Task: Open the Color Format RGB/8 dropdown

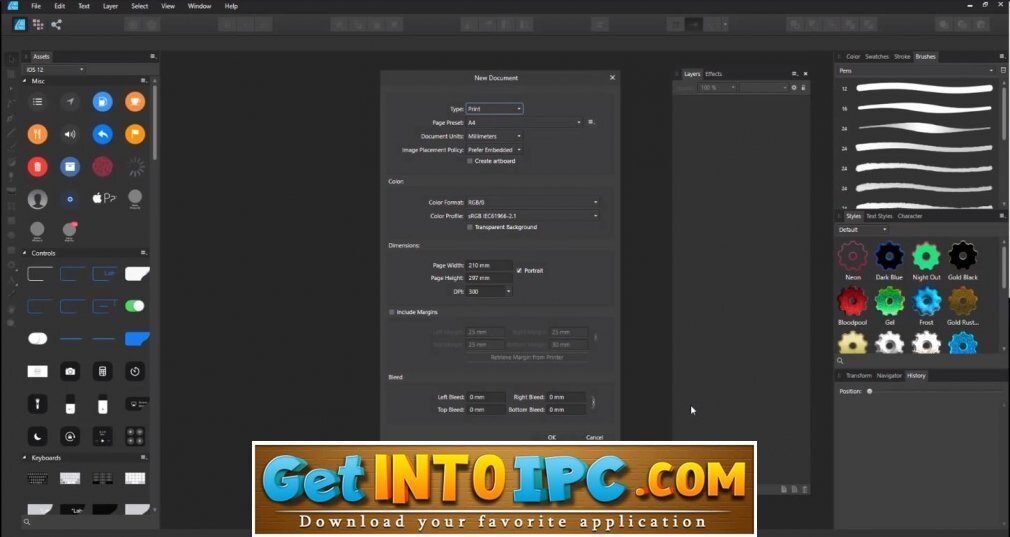Action: point(533,202)
